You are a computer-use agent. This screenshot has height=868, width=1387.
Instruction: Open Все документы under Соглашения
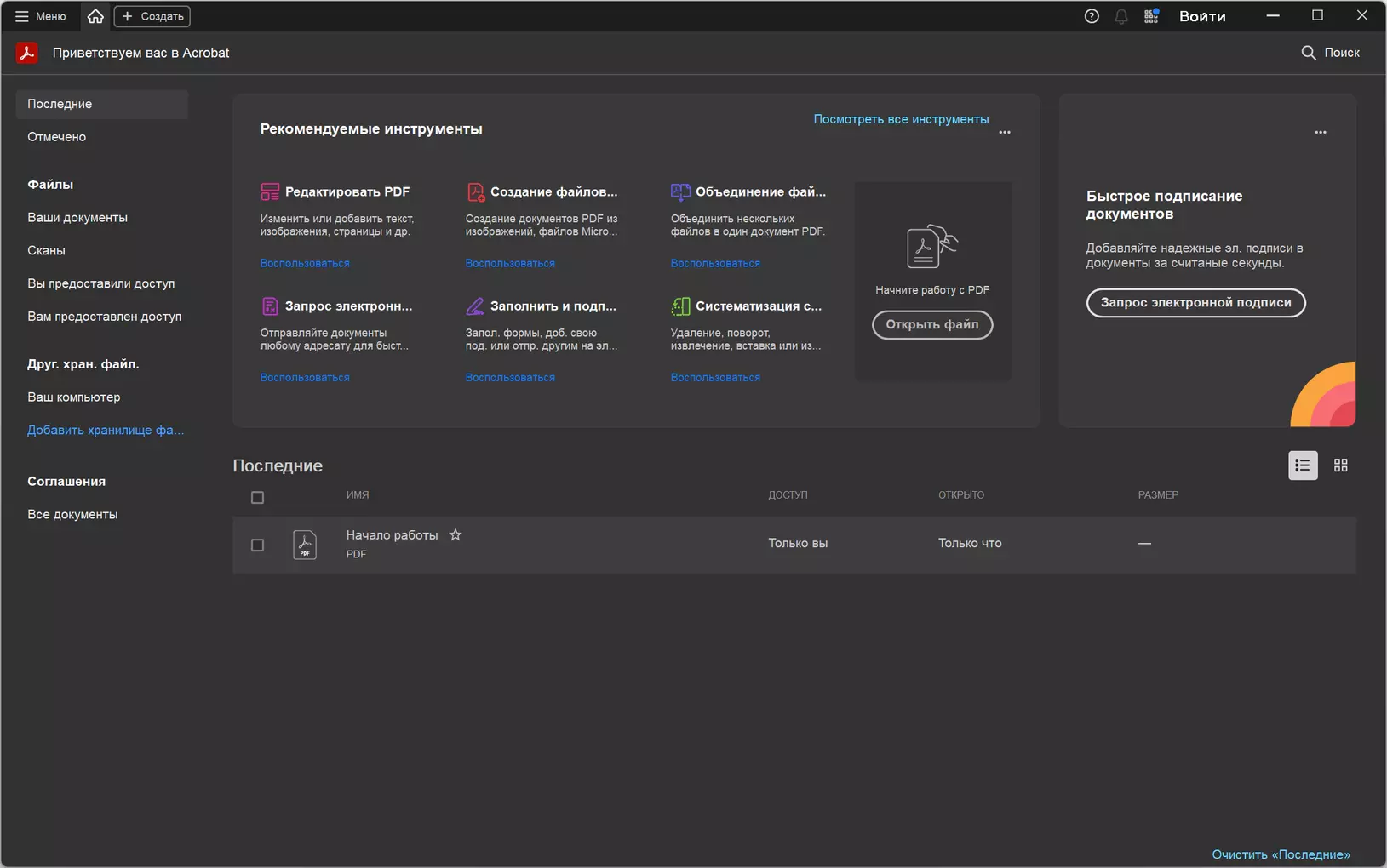coord(72,515)
